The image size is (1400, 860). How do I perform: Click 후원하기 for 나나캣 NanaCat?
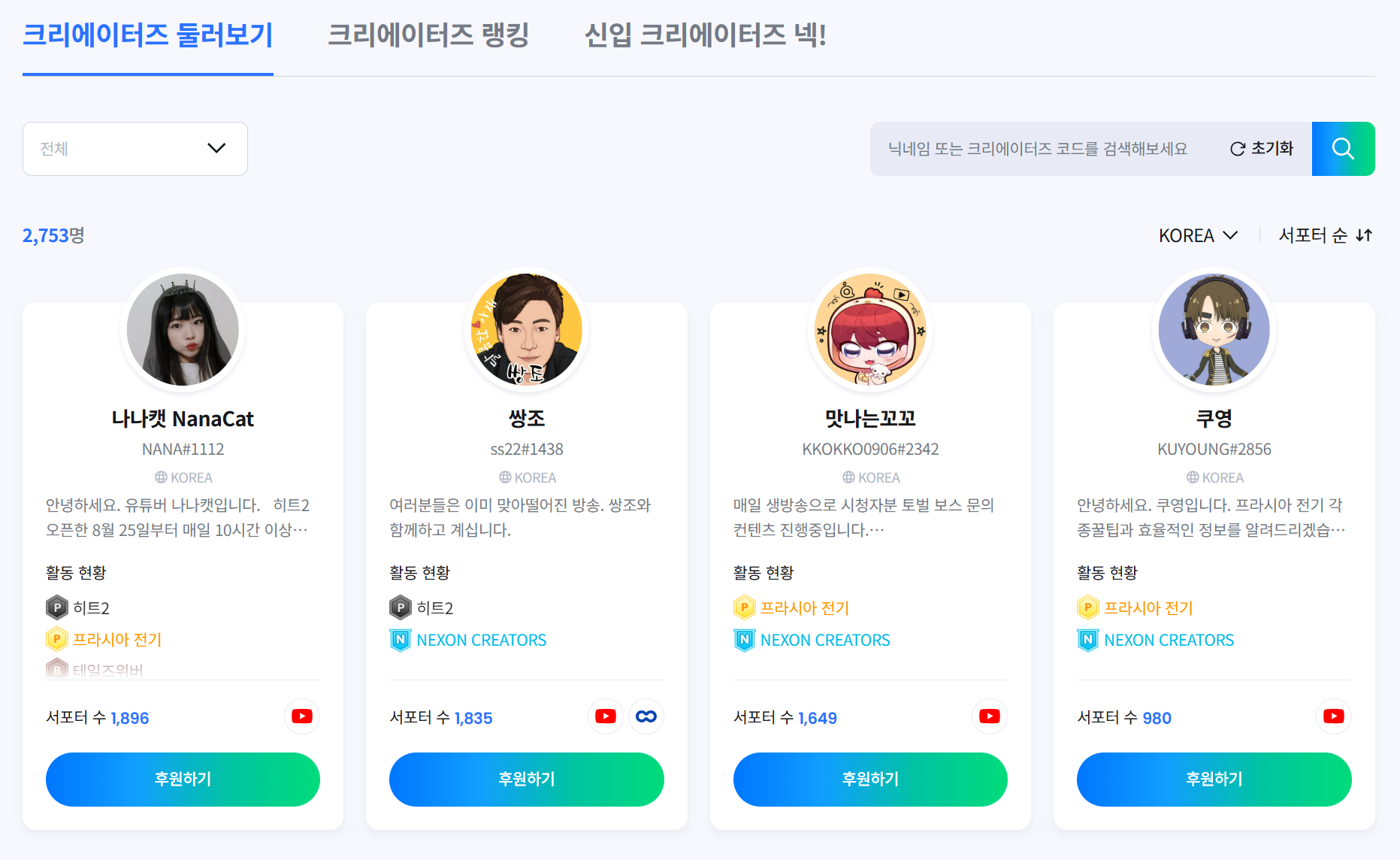click(183, 780)
